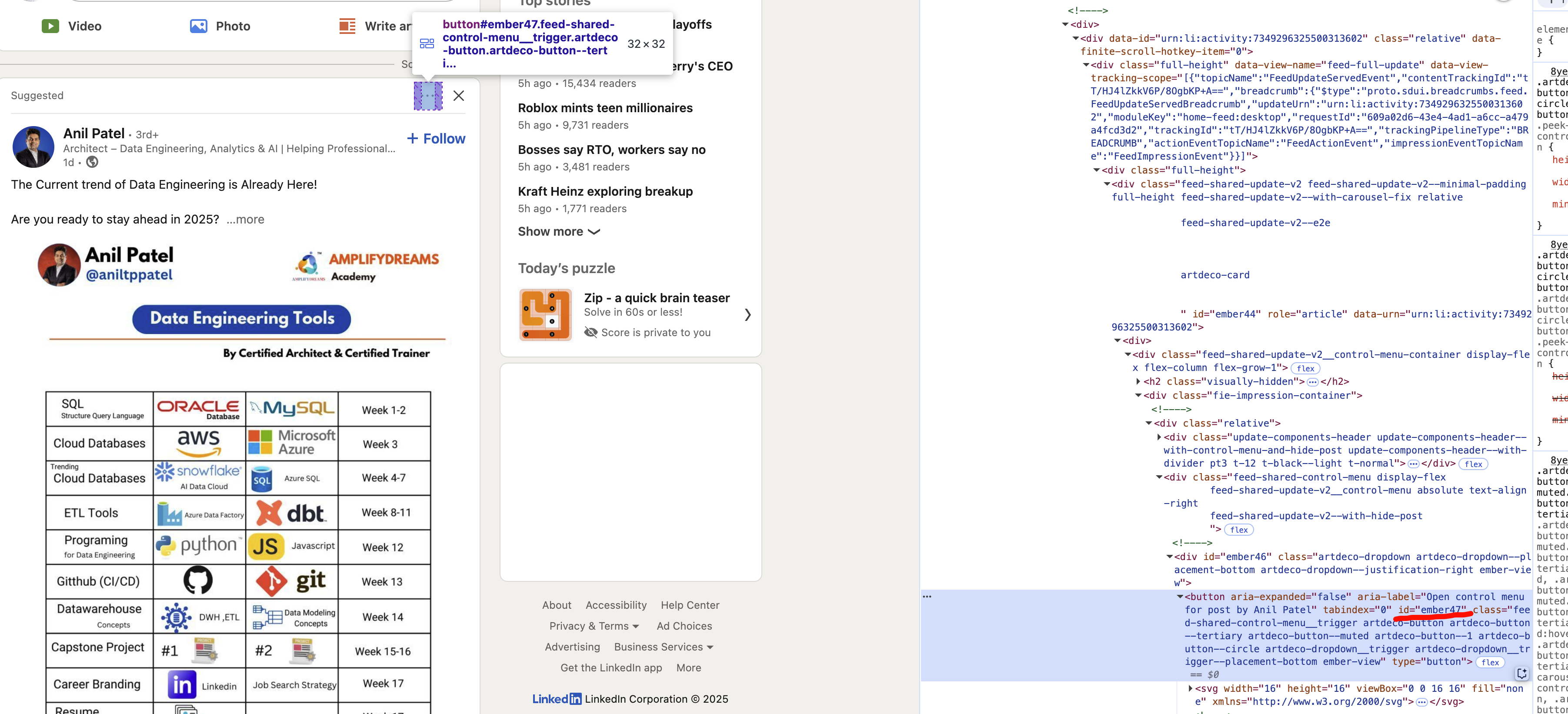The width and height of the screenshot is (1568, 714).
Task: Click the About footer link
Action: pyautogui.click(x=556, y=605)
